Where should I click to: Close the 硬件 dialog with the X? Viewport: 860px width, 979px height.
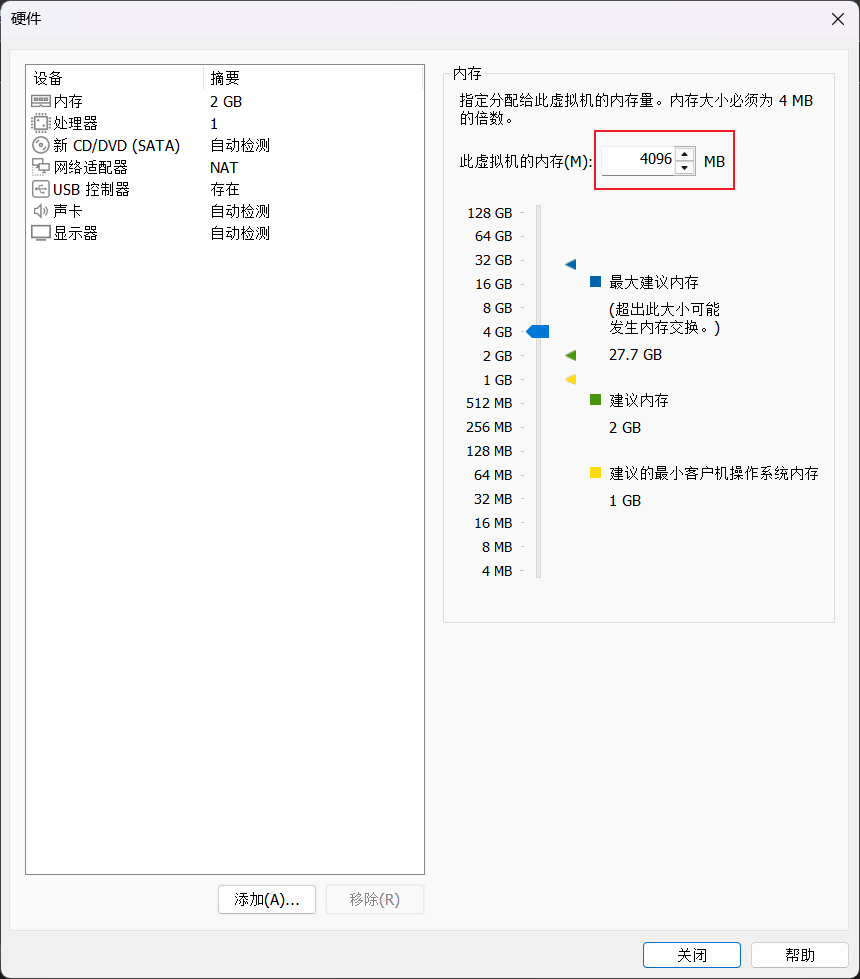pyautogui.click(x=838, y=19)
